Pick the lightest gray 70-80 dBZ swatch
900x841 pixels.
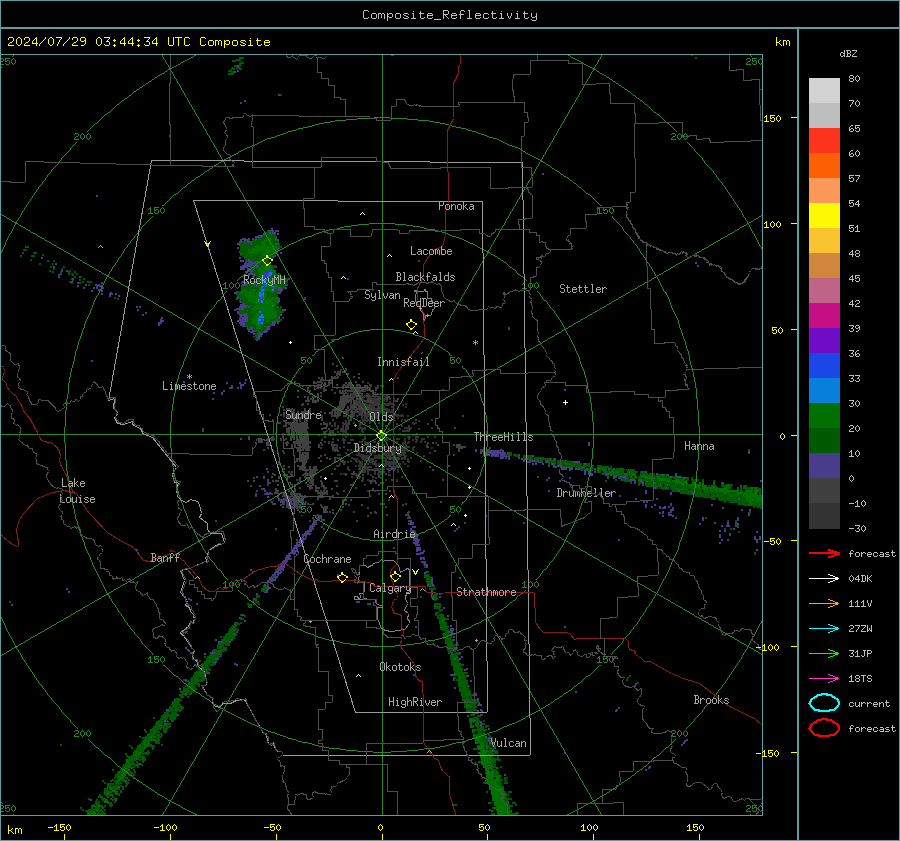824,91
